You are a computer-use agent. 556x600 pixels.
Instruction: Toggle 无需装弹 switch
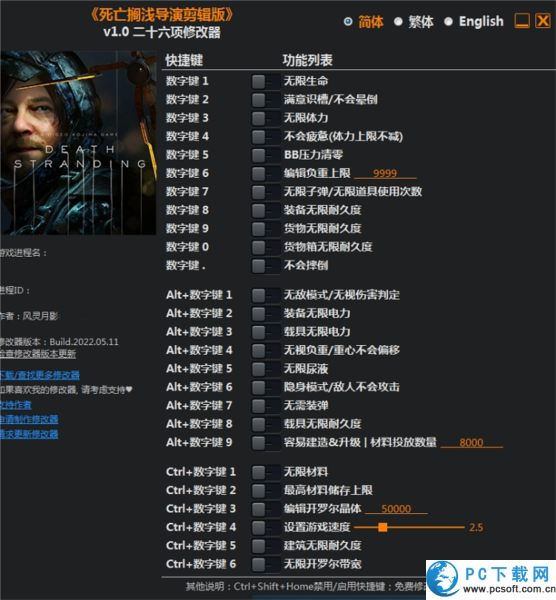point(265,406)
